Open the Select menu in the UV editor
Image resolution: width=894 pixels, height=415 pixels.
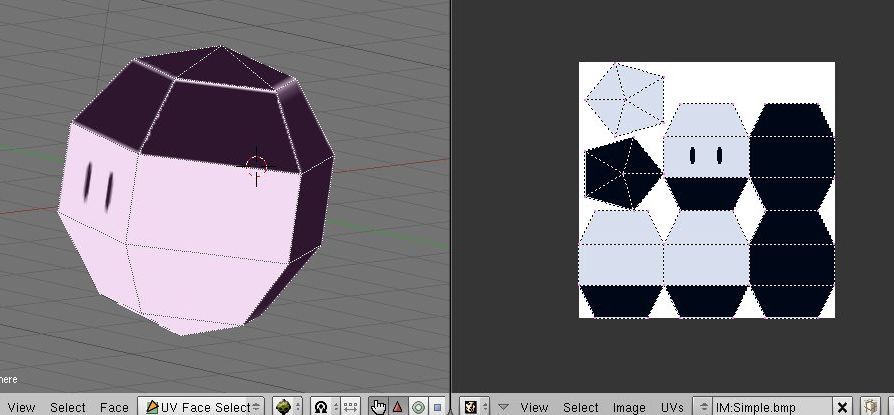pyautogui.click(x=580, y=407)
